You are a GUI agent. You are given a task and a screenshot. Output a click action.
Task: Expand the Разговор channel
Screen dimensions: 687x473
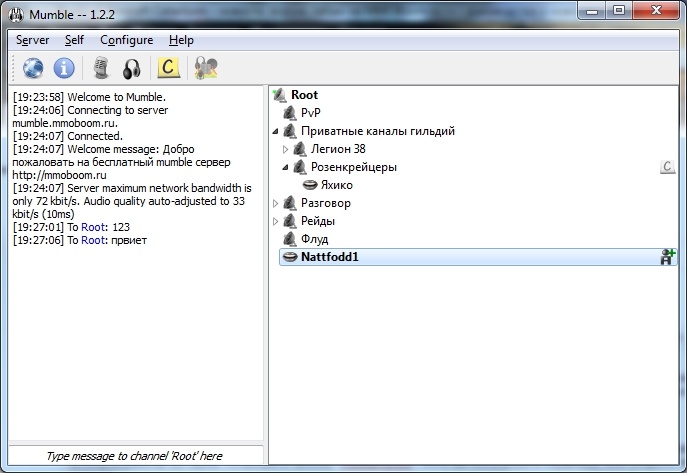275,203
